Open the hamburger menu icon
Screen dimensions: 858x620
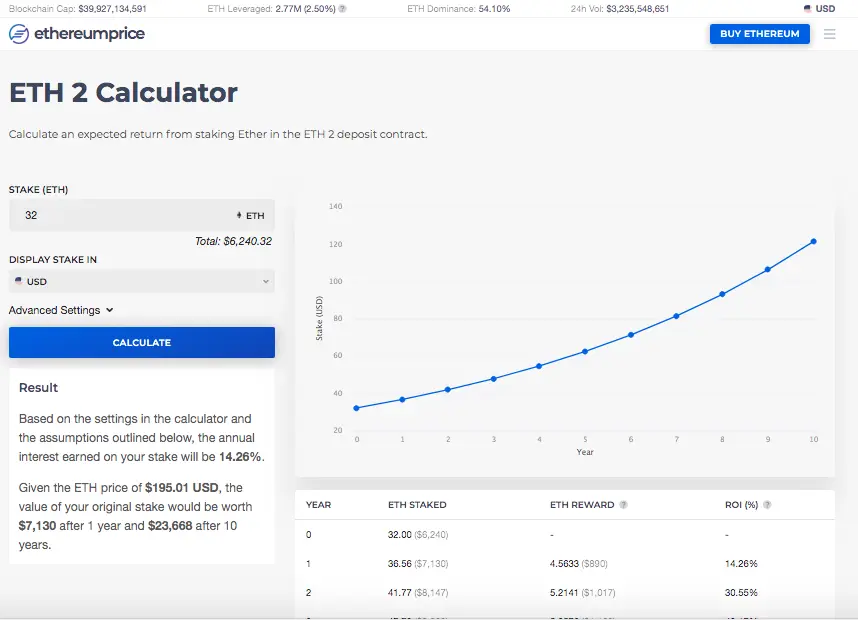[x=830, y=34]
